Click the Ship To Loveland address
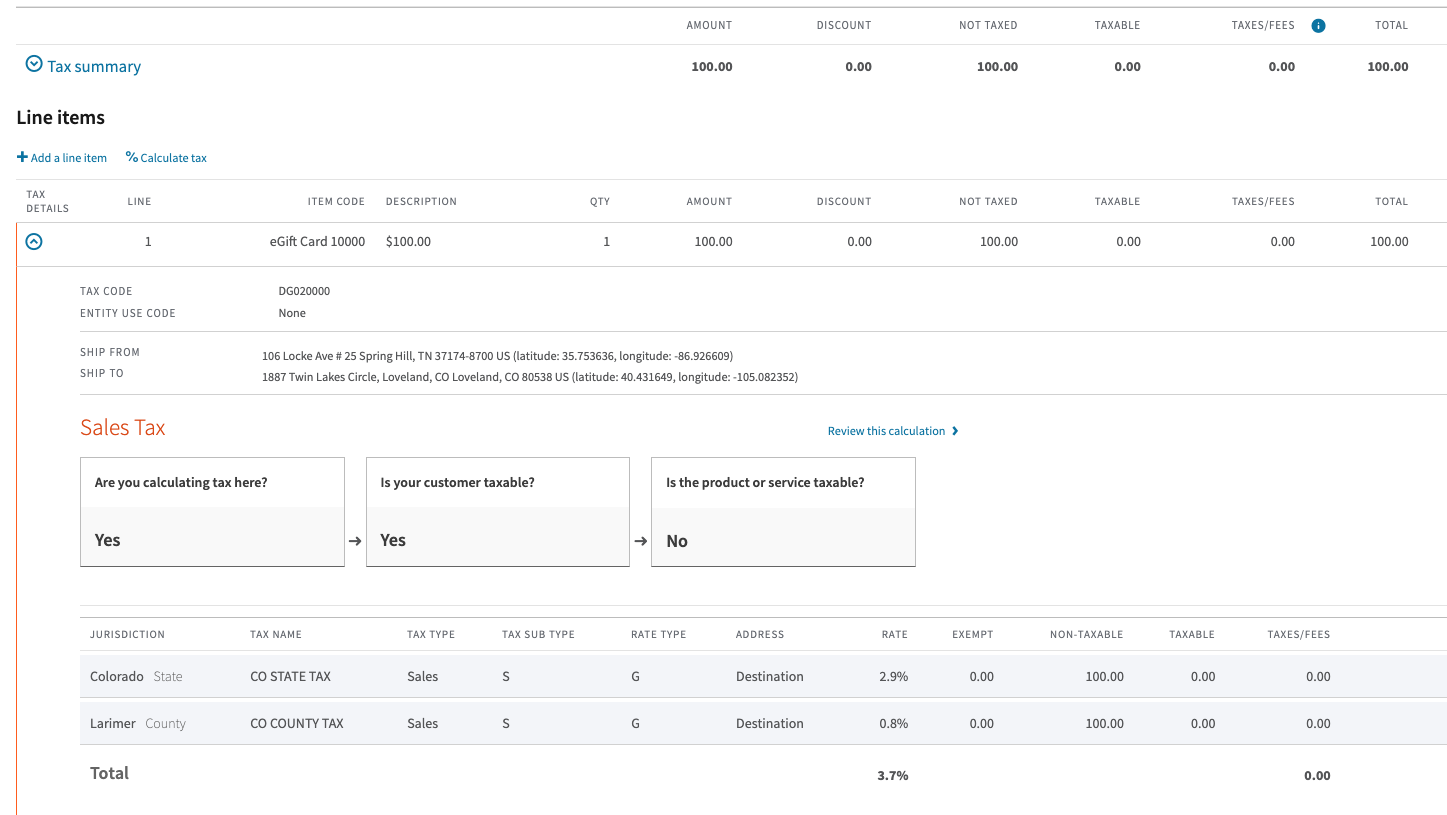Image resolution: width=1447 pixels, height=815 pixels. 529,377
